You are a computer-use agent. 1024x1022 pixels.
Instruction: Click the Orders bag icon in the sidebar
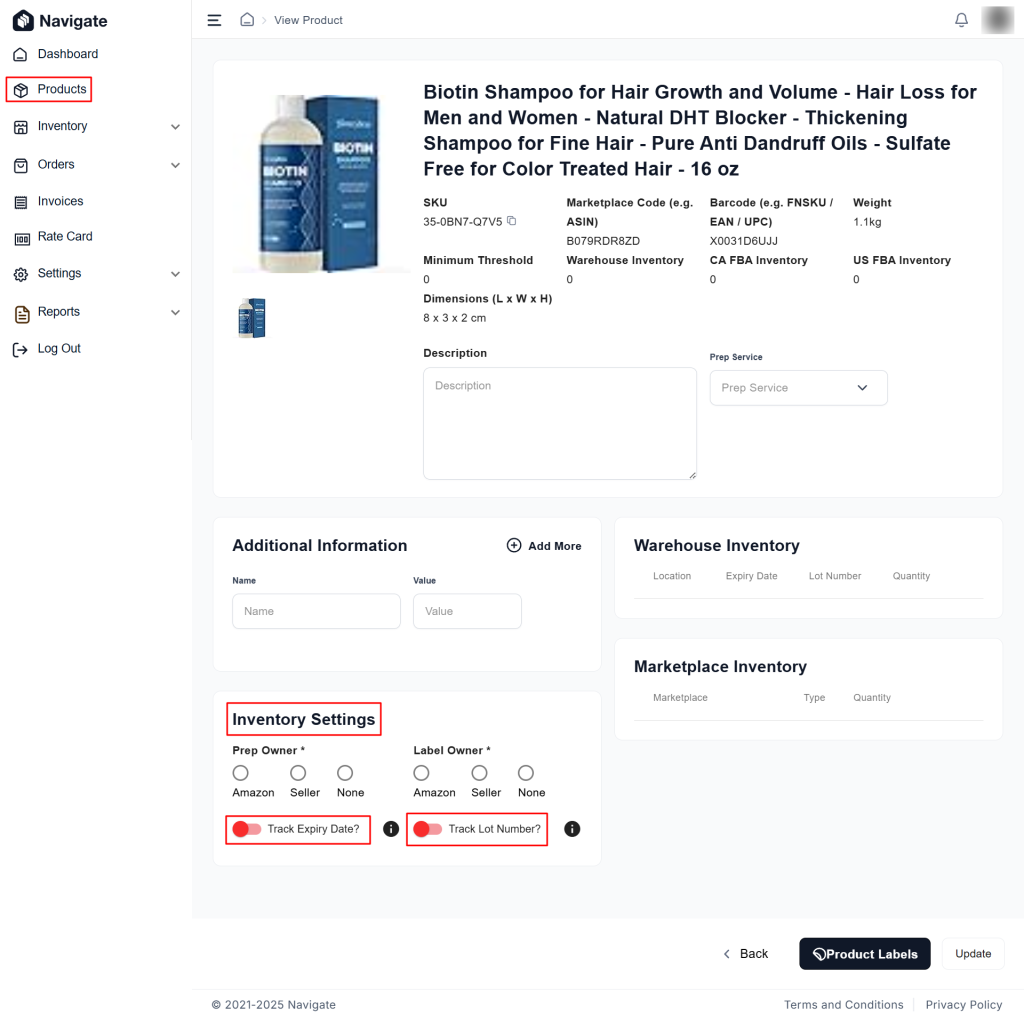[21, 165]
